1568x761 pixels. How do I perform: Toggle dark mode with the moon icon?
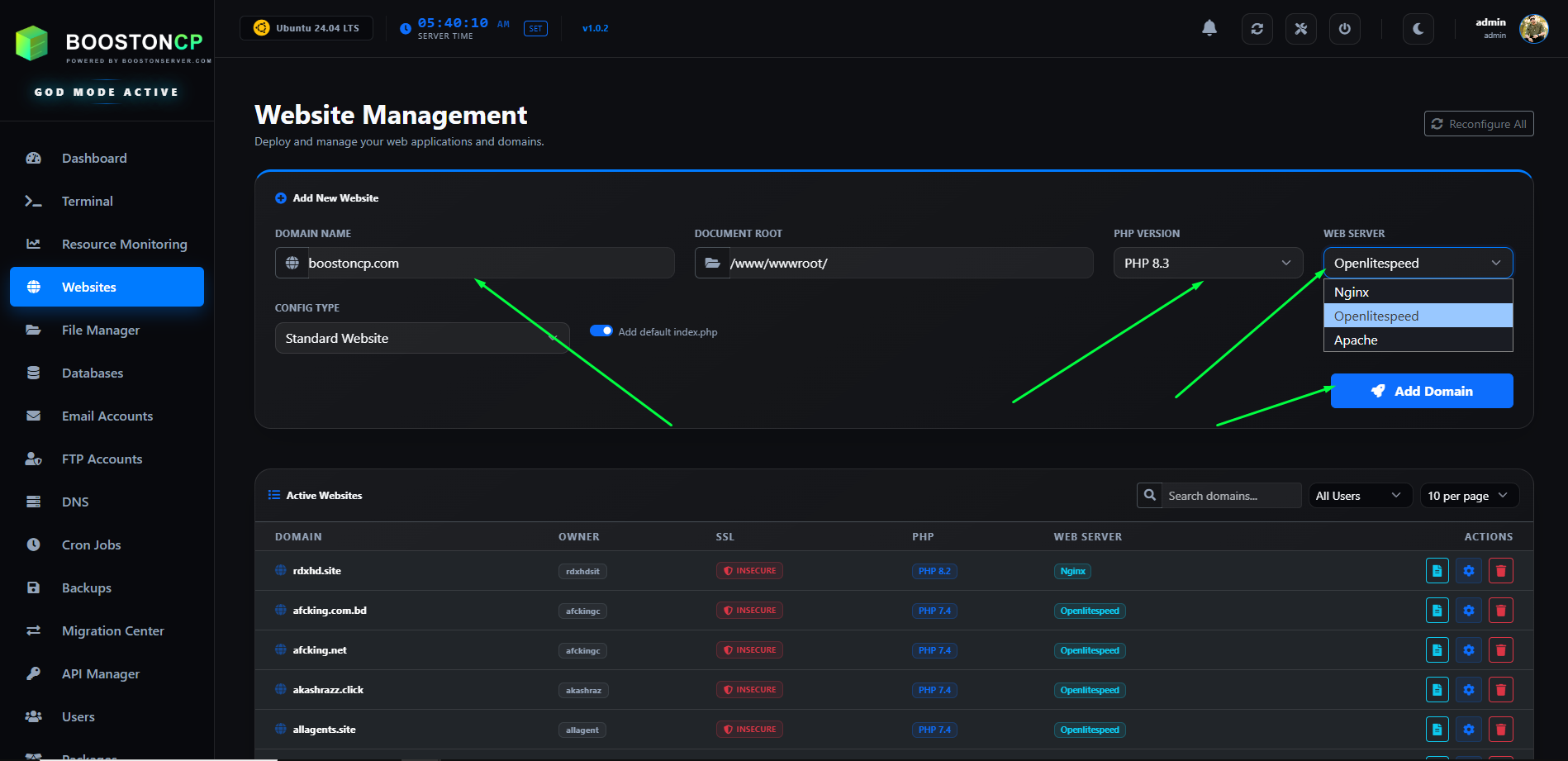tap(1418, 28)
